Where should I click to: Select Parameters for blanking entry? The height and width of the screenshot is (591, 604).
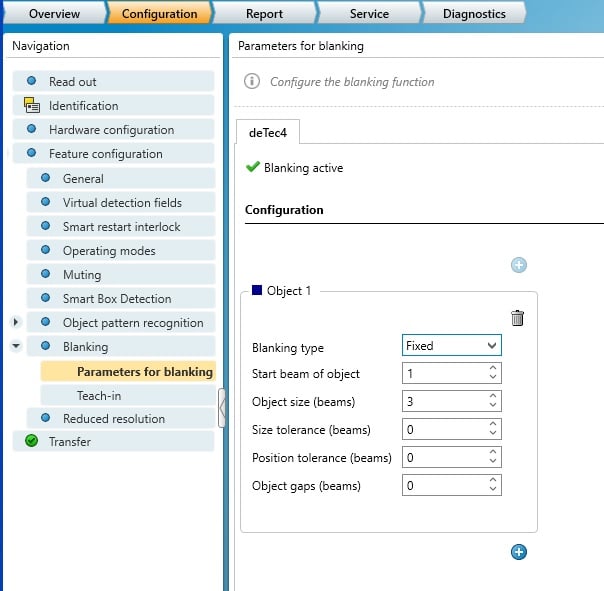point(128,371)
